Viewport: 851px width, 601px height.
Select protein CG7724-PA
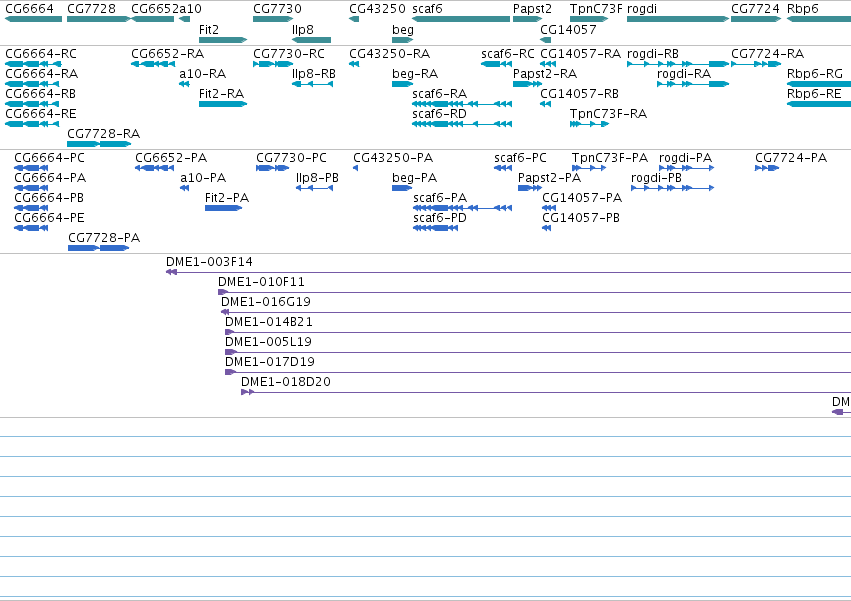[x=791, y=158]
